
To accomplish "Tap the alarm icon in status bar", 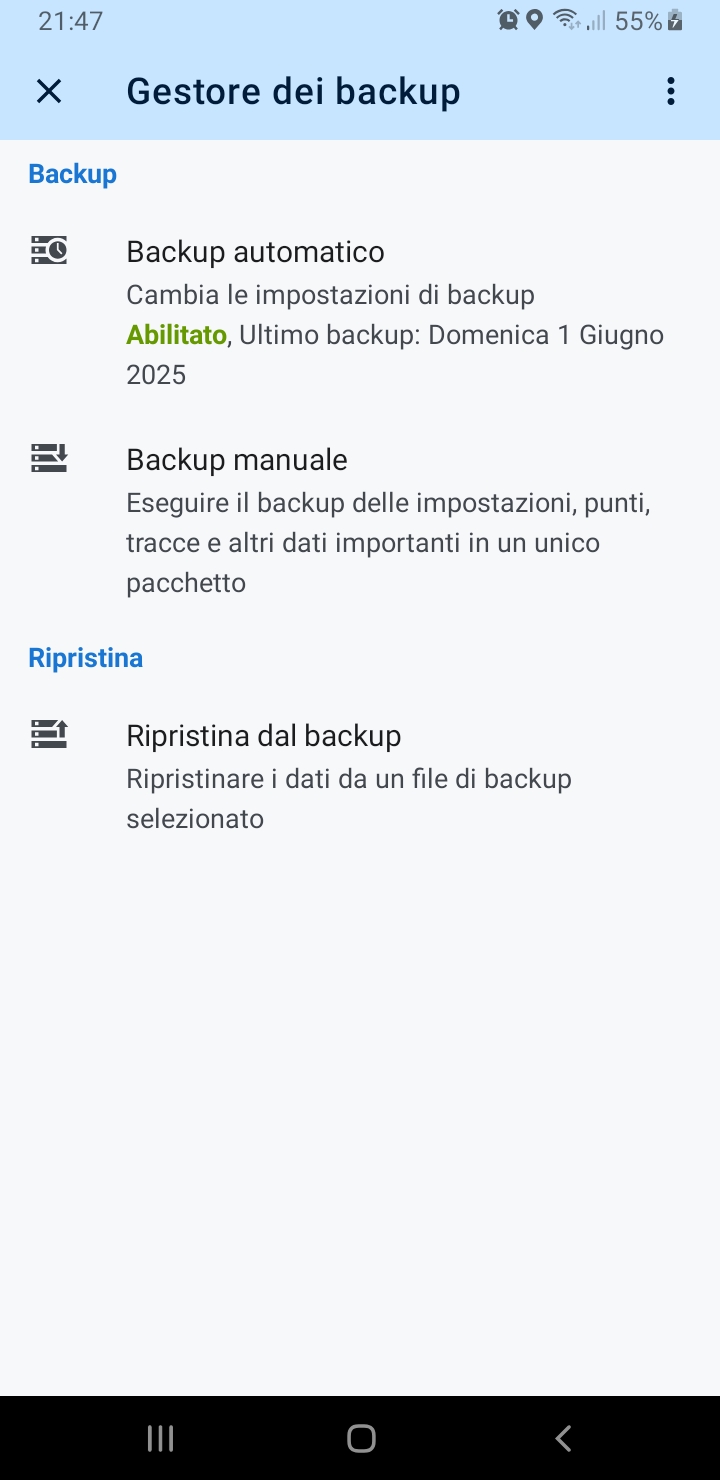I will [508, 20].
